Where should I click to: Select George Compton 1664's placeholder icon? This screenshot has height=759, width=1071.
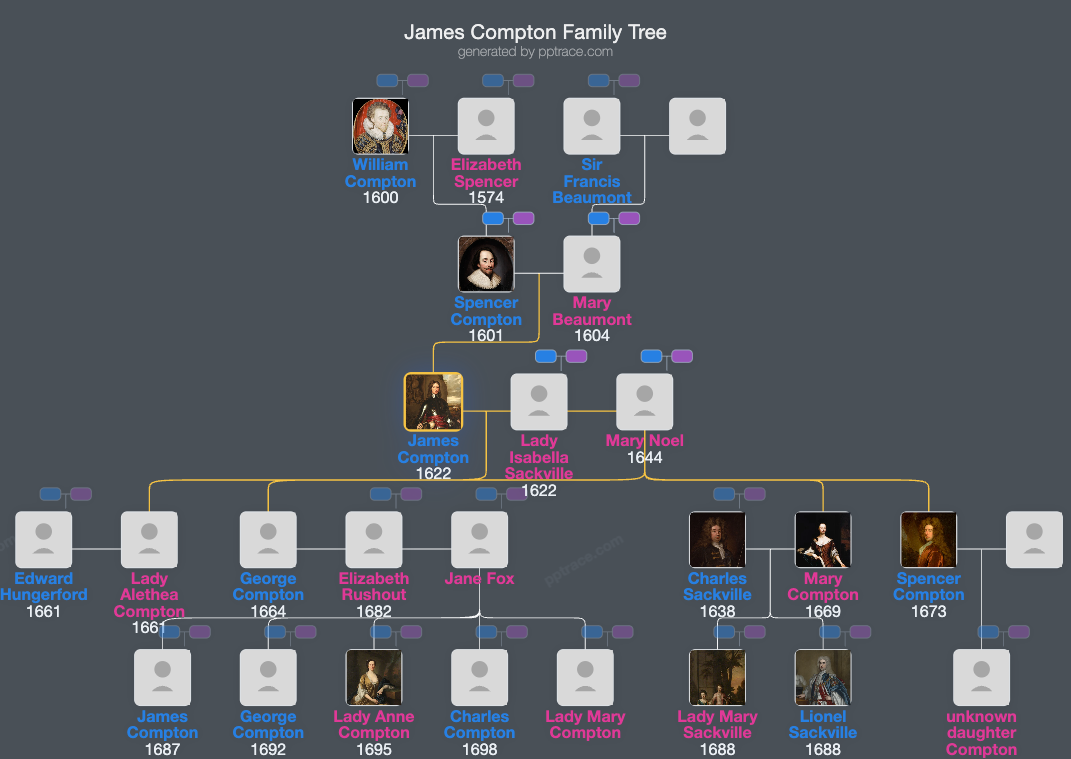pos(268,538)
